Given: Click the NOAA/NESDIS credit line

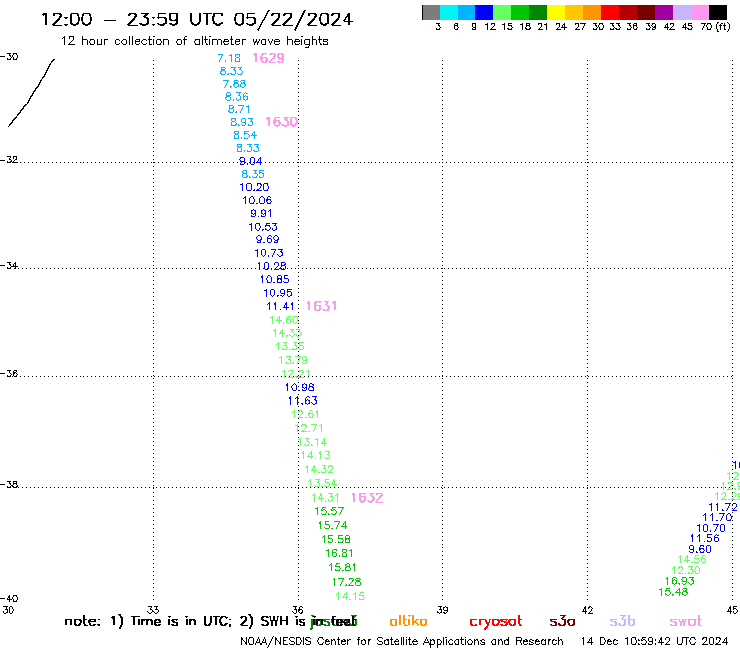Looking at the screenshot, I should point(402,641).
